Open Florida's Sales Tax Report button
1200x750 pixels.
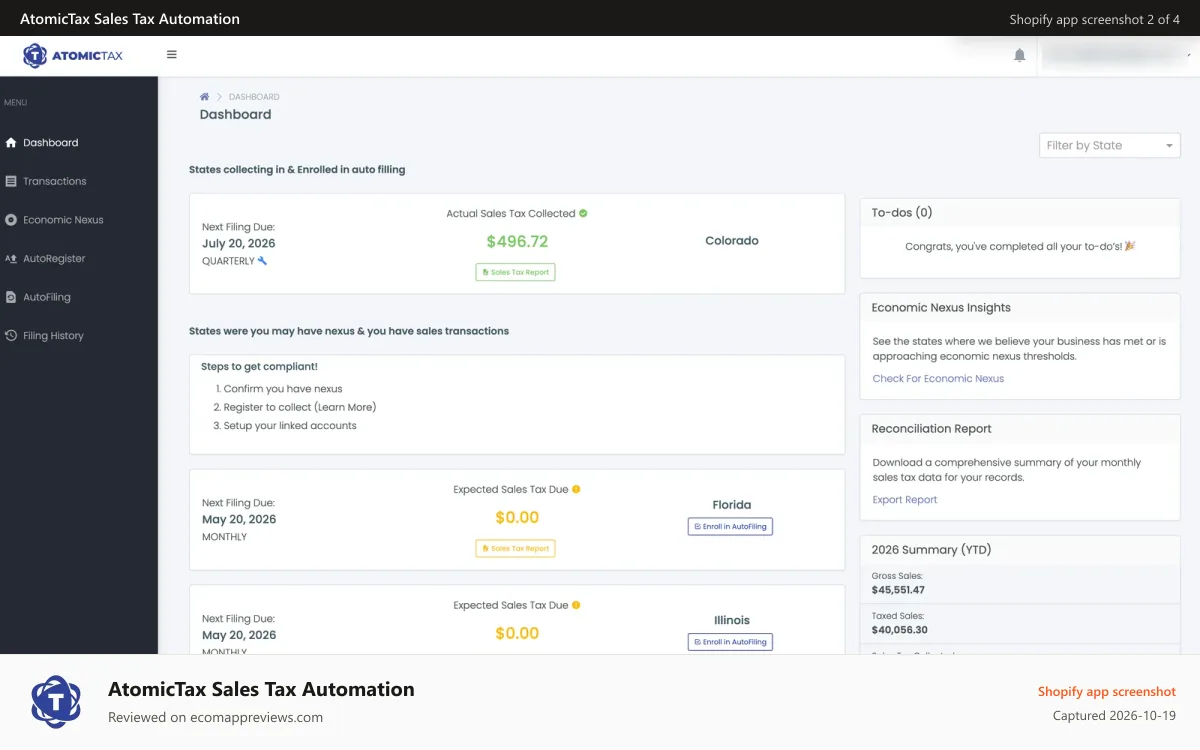[515, 548]
